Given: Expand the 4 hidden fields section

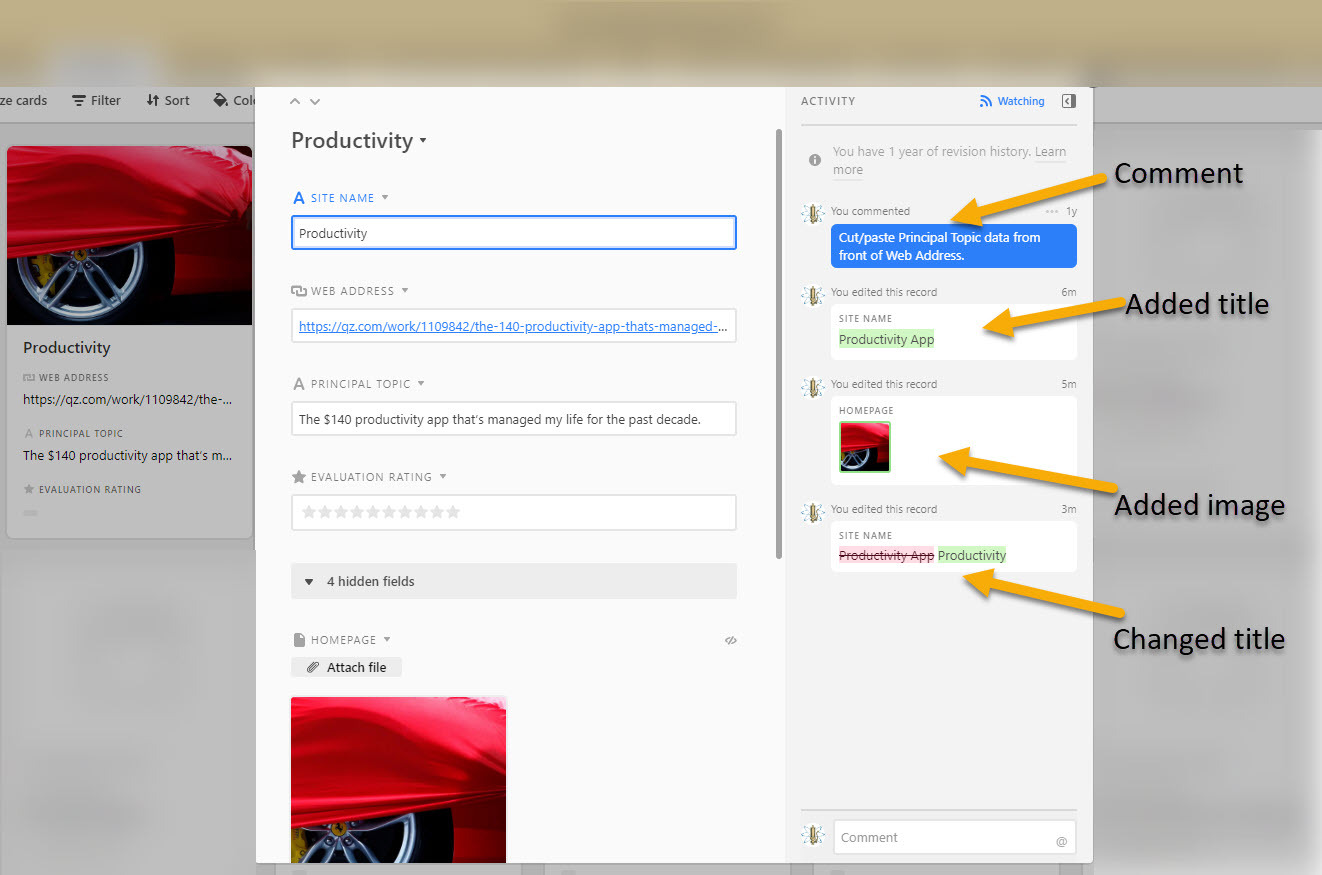Looking at the screenshot, I should (x=514, y=581).
